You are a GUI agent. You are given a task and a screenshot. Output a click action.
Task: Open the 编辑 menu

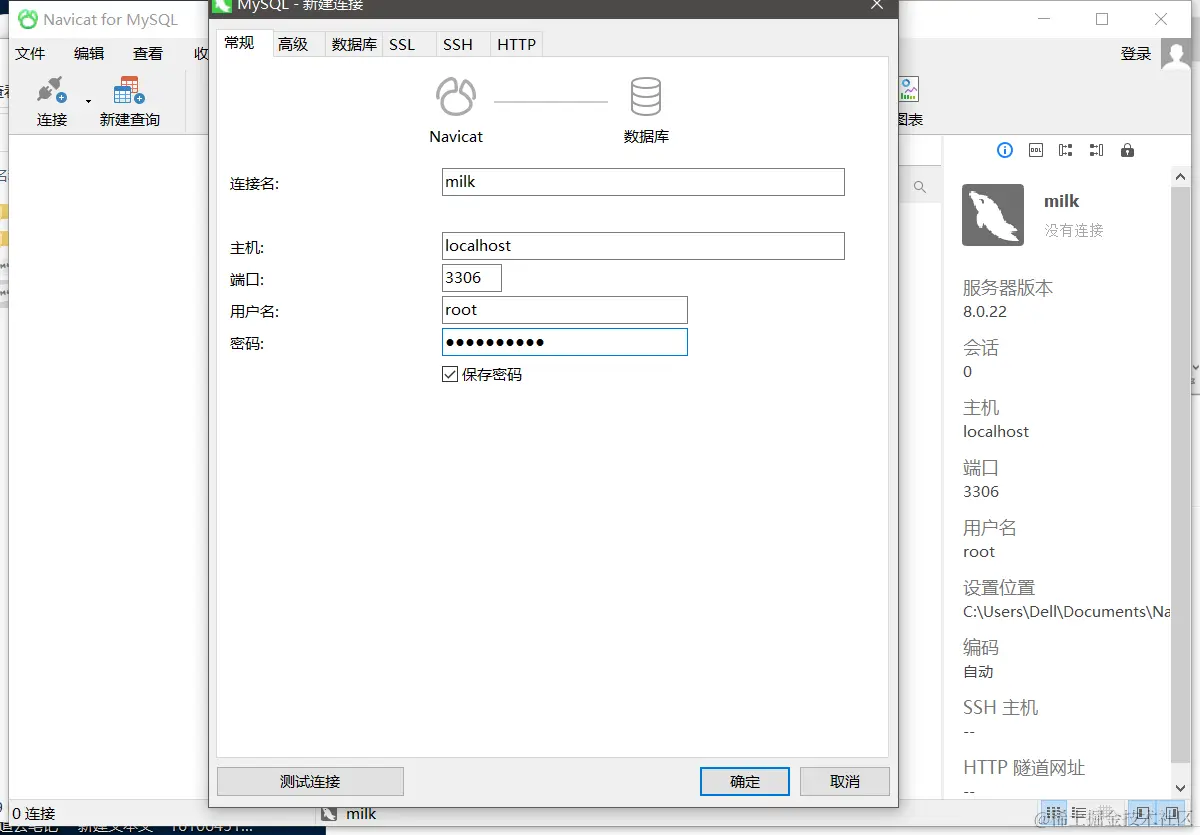(x=89, y=54)
